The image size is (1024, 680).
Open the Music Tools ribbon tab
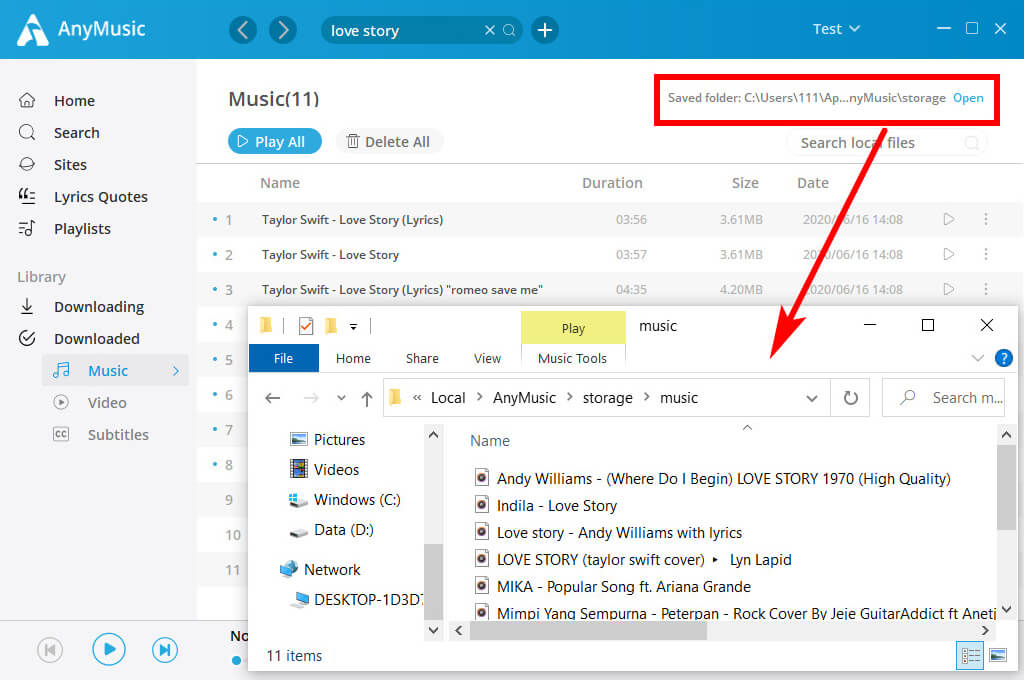tap(573, 358)
